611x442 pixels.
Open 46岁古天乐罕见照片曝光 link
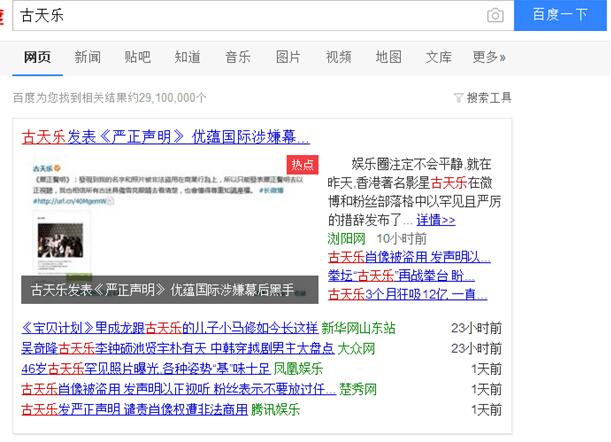click(x=146, y=368)
